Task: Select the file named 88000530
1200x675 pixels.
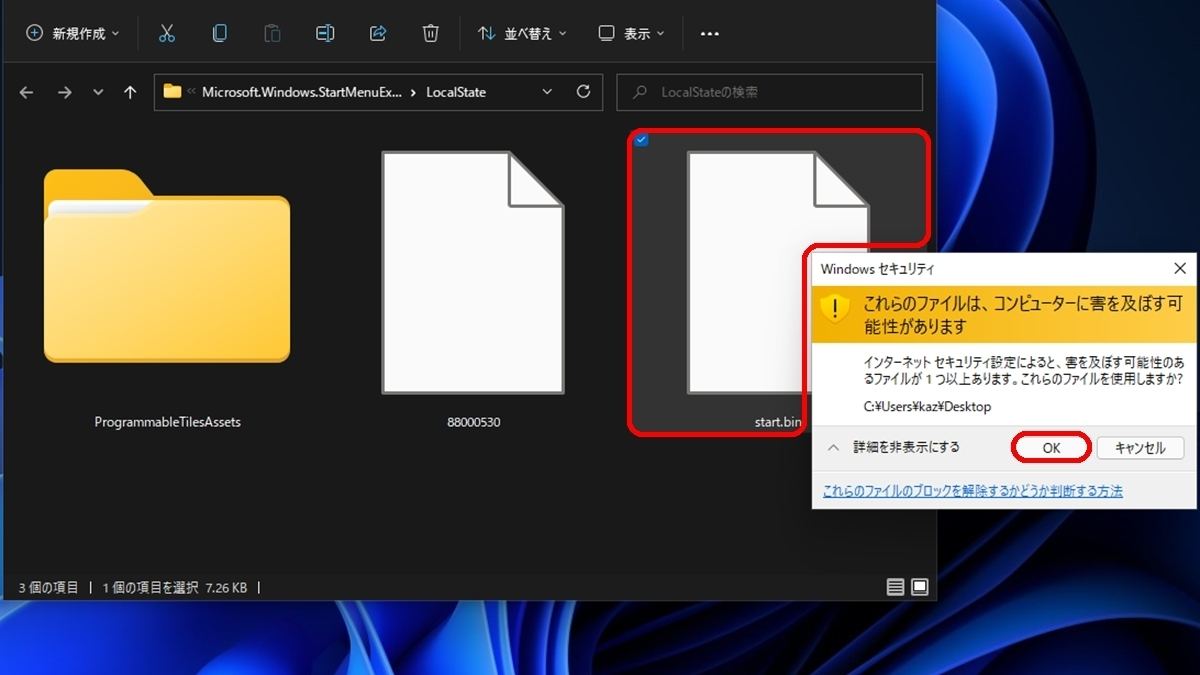Action: 473,271
